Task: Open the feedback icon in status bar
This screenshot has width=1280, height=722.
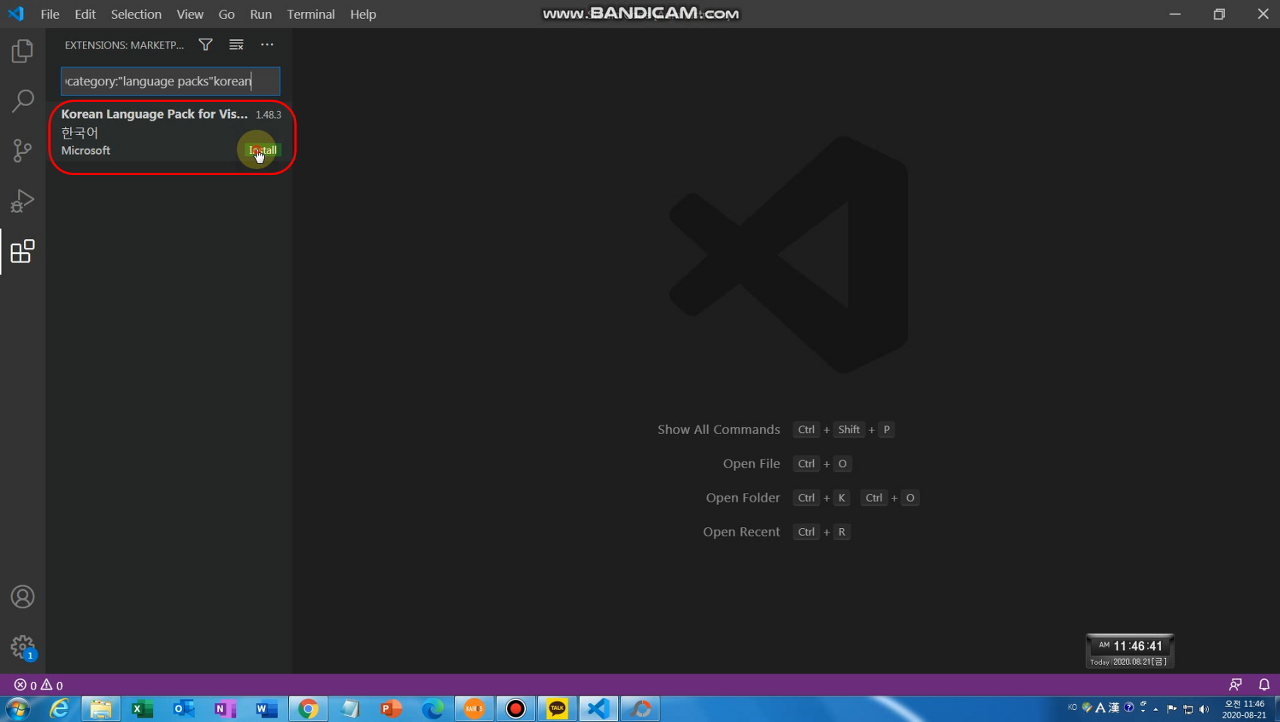Action: (1235, 685)
